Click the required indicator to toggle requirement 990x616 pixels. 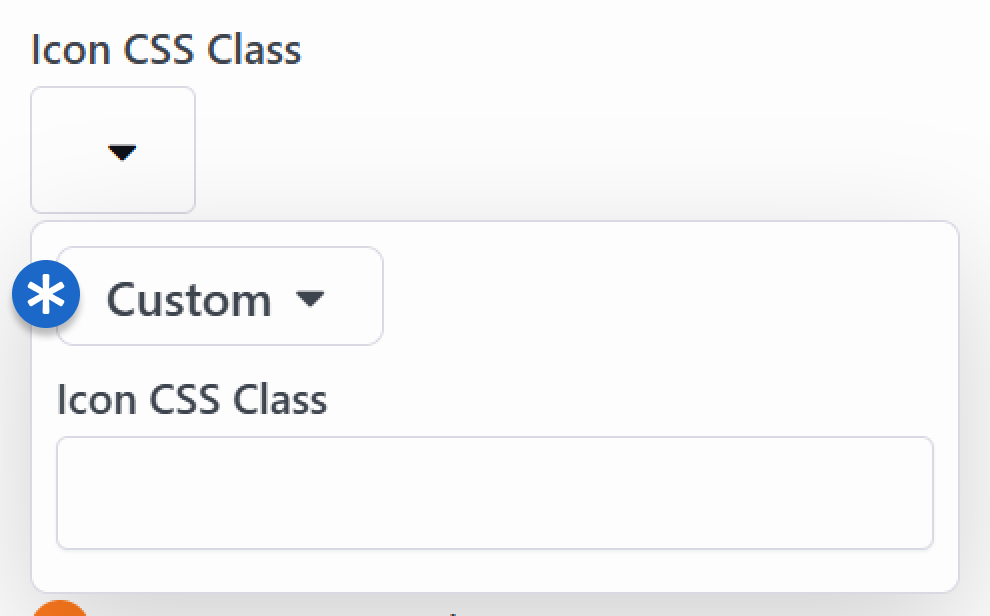point(46,294)
